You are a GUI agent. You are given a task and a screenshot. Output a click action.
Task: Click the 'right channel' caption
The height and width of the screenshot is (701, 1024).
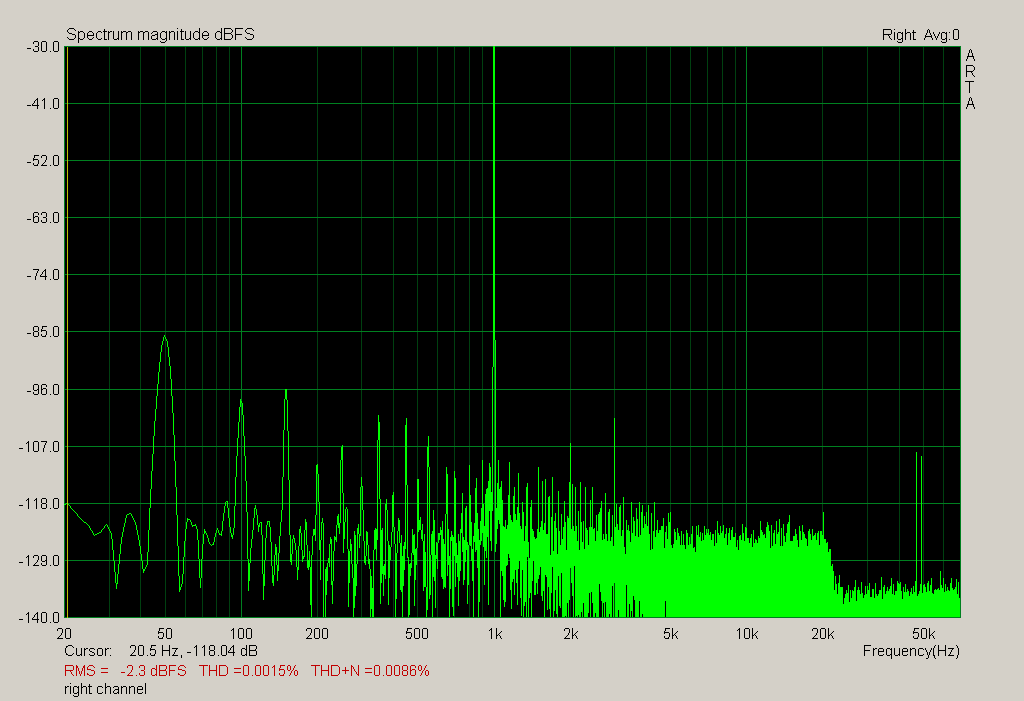pyautogui.click(x=105, y=689)
